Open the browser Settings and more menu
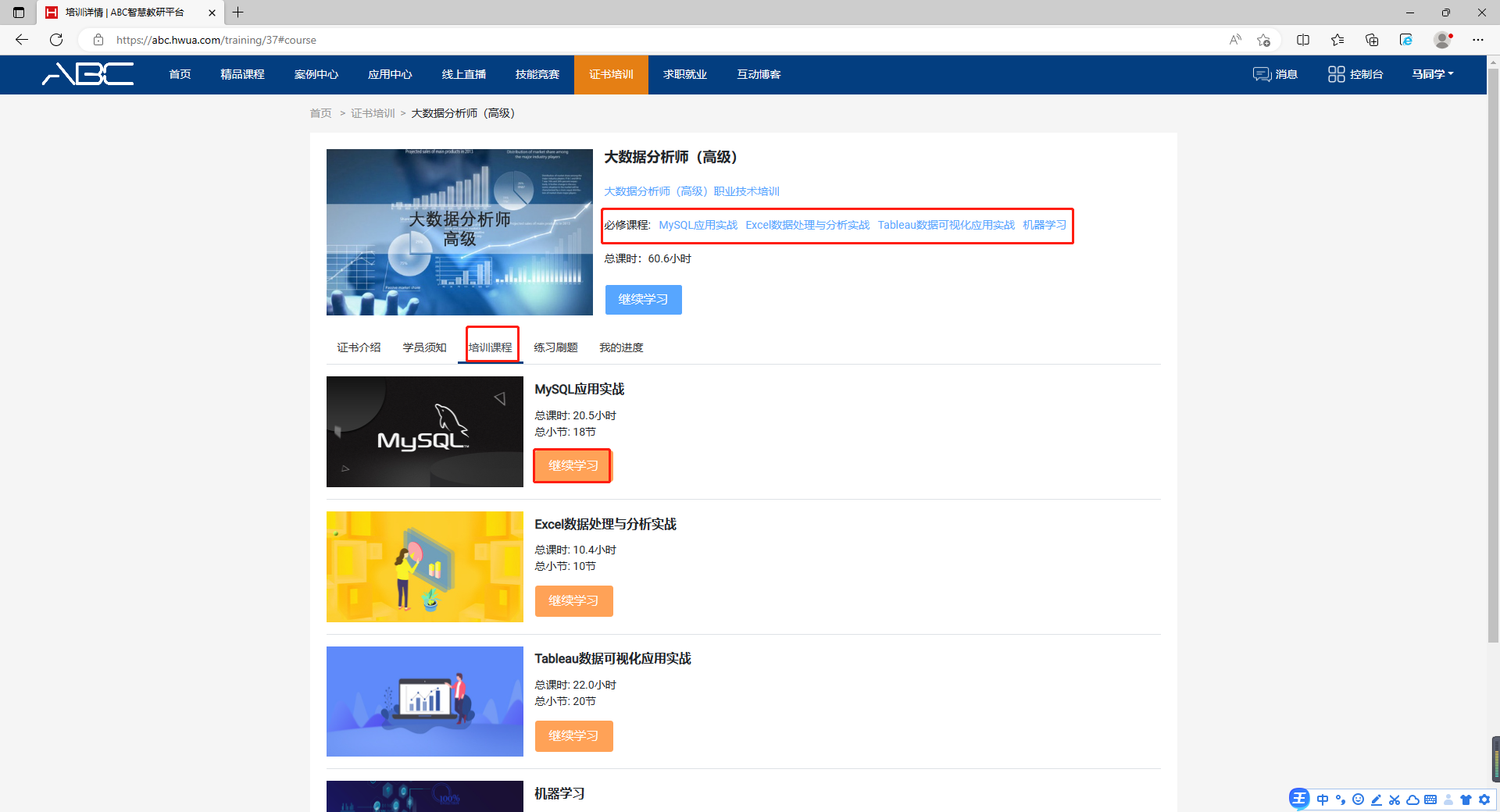Image resolution: width=1500 pixels, height=812 pixels. coord(1478,40)
